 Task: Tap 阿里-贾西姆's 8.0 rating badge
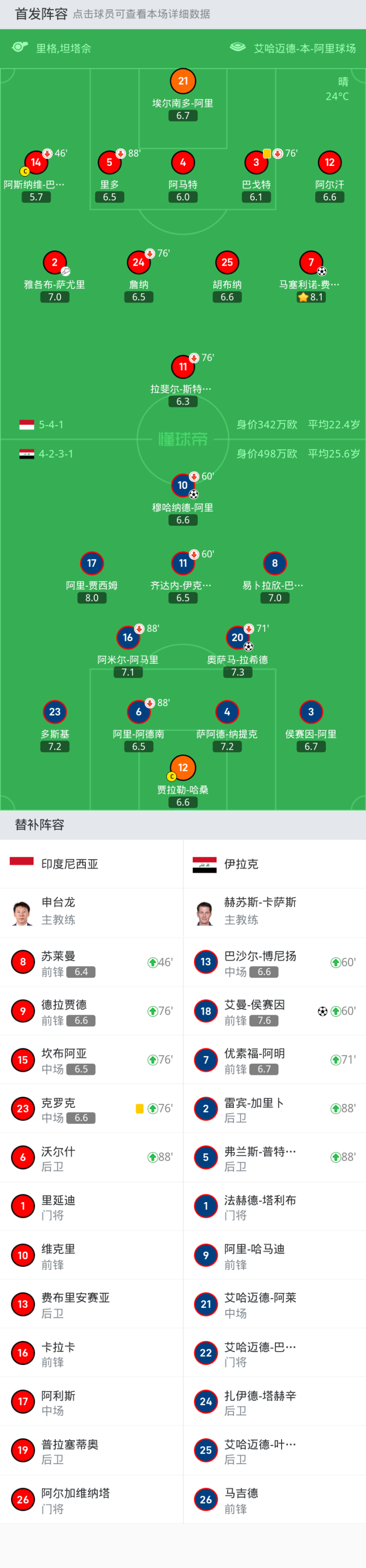point(92,598)
